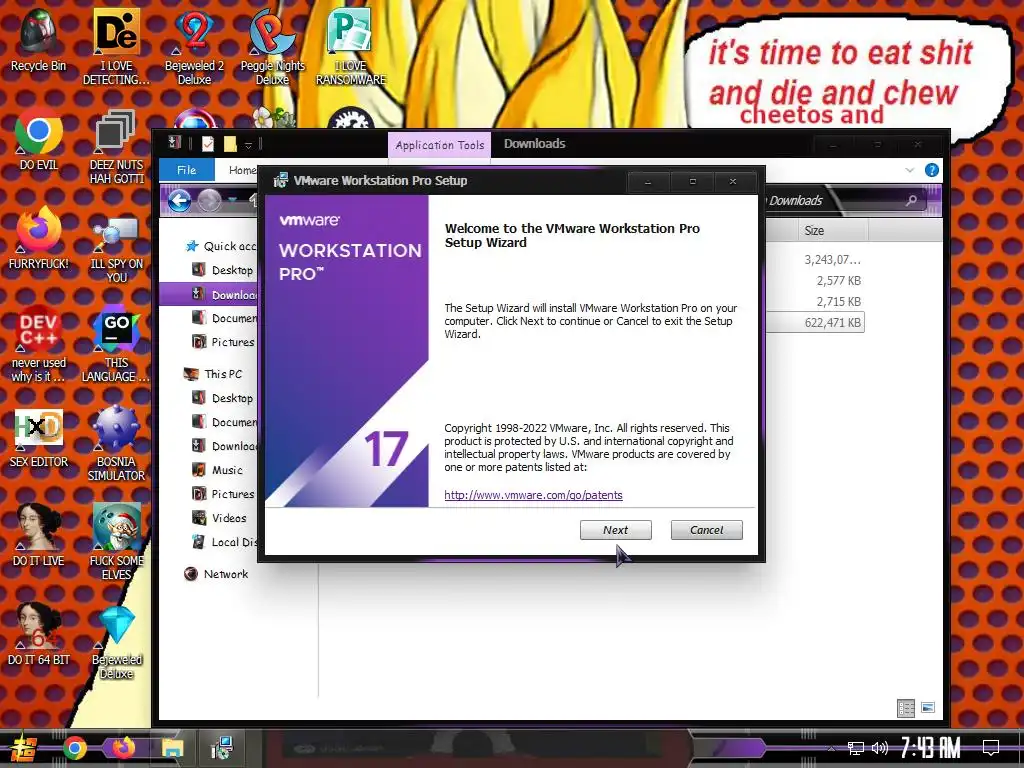Open the 'DO IT LIVE' desktop icon
The width and height of the screenshot is (1024, 768).
point(38,536)
